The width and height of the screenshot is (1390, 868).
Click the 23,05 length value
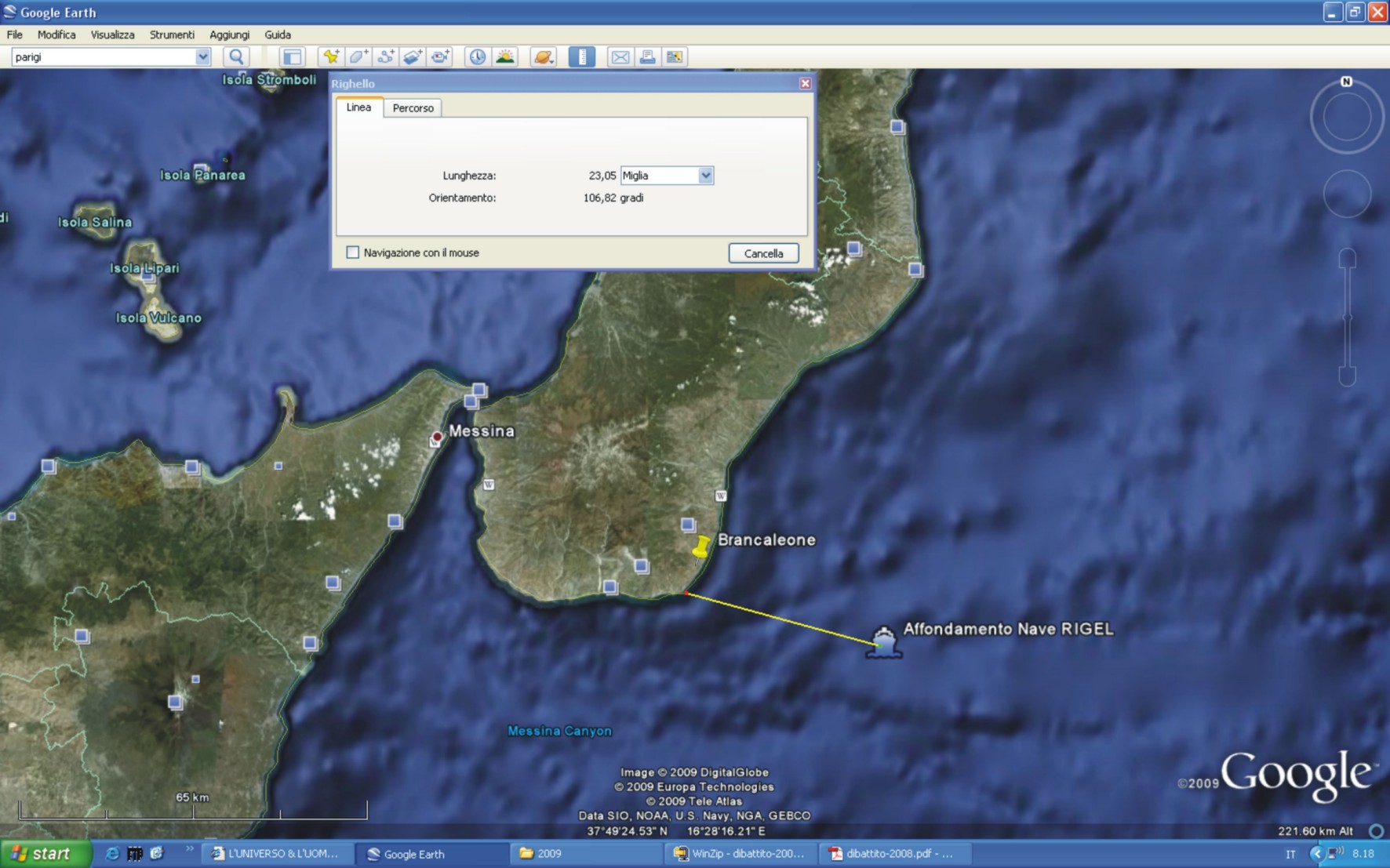click(602, 176)
